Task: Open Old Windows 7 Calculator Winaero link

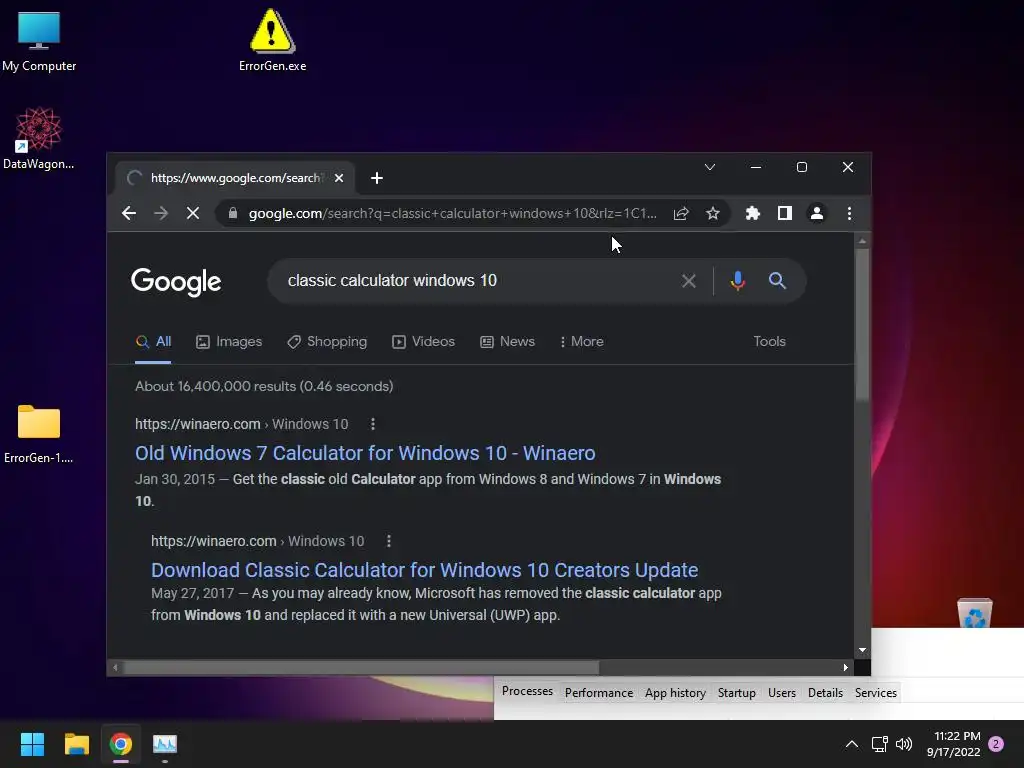Action: pyautogui.click(x=365, y=453)
